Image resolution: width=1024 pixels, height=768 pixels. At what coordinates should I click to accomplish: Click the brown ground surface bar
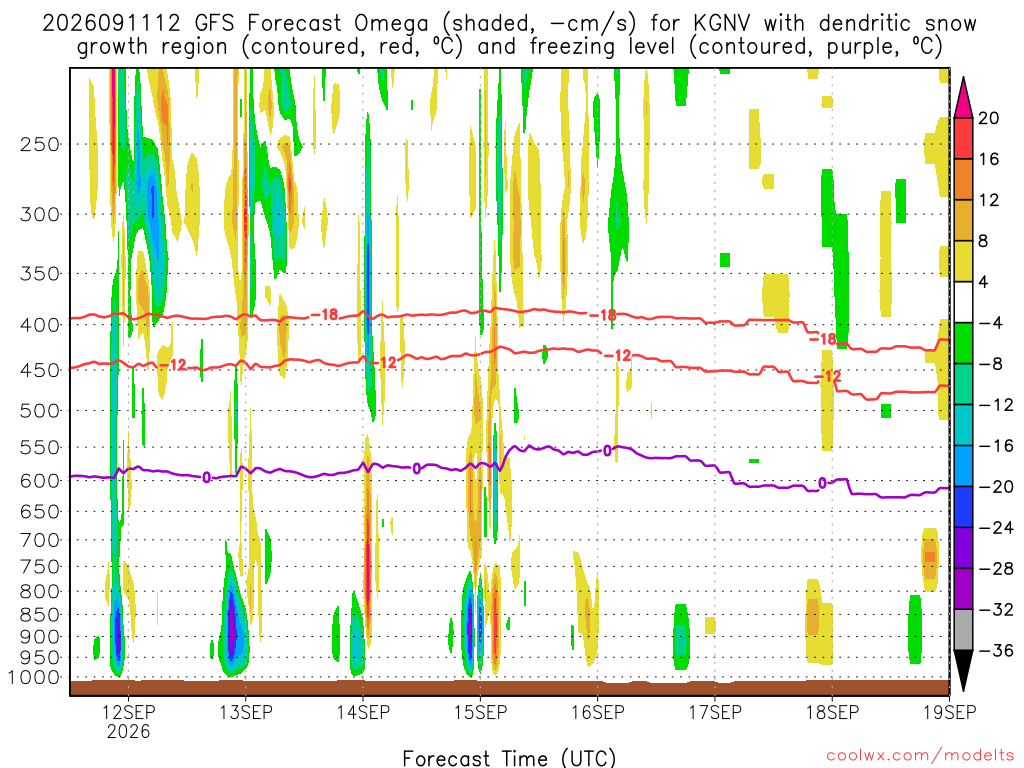point(509,688)
